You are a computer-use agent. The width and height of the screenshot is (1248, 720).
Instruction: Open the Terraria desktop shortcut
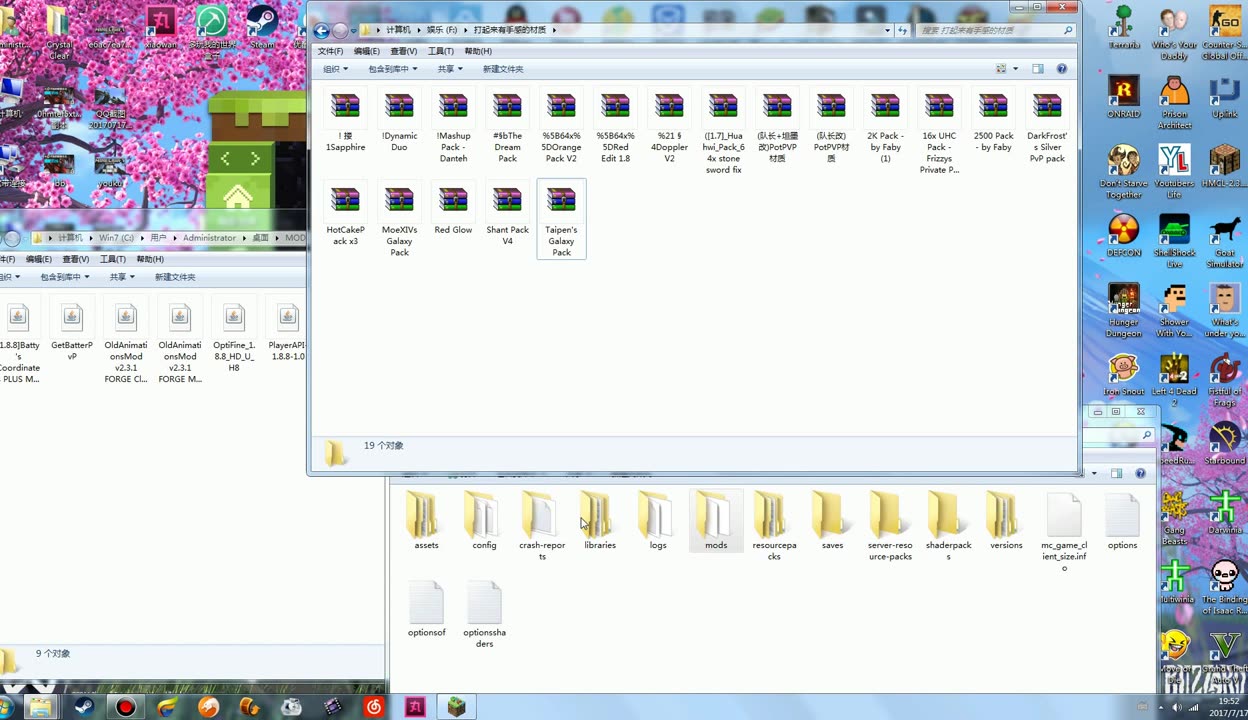coord(1124,27)
